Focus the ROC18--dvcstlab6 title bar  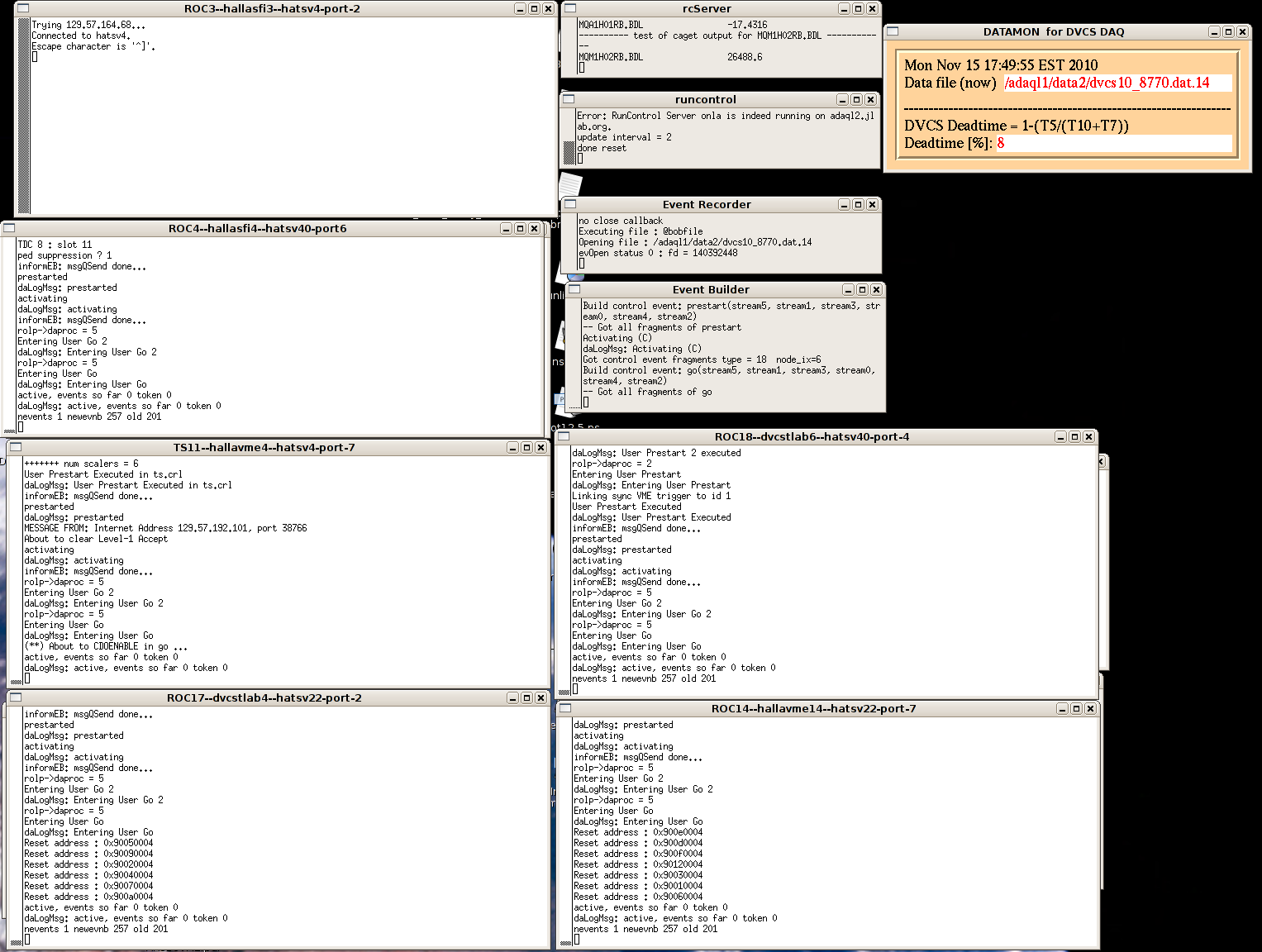tap(812, 436)
